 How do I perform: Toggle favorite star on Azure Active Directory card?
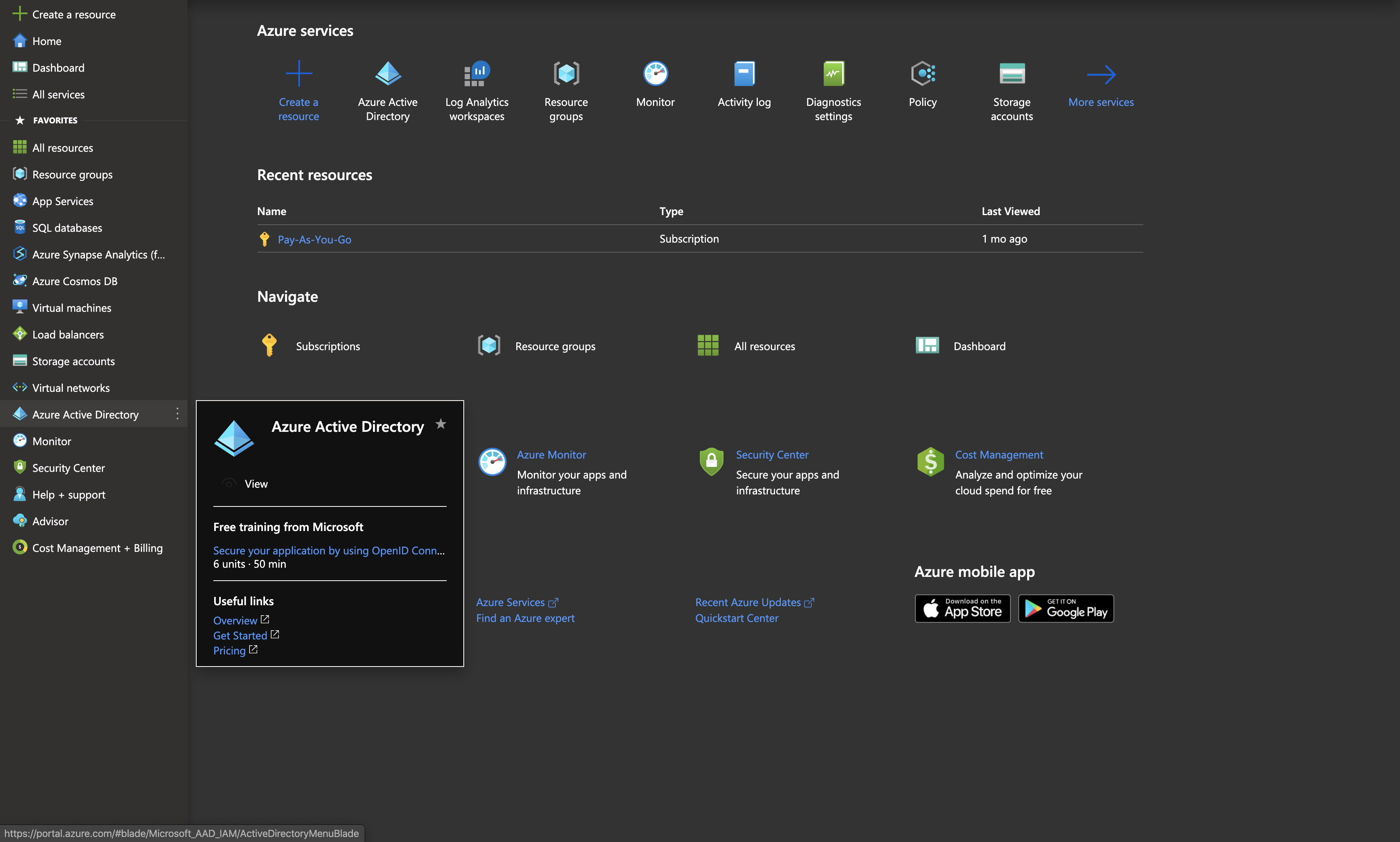(440, 424)
